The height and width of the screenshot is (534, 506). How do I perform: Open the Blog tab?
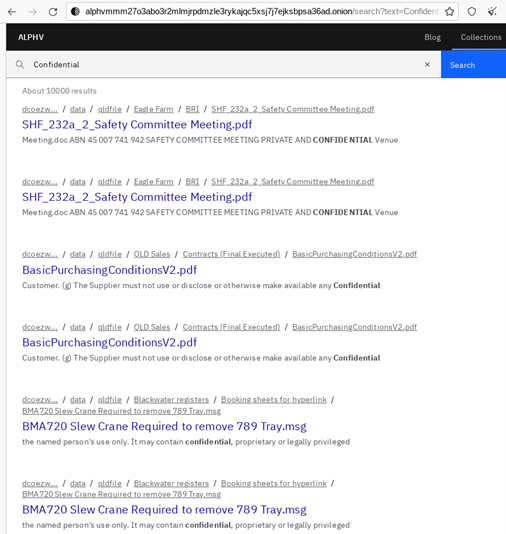point(432,37)
